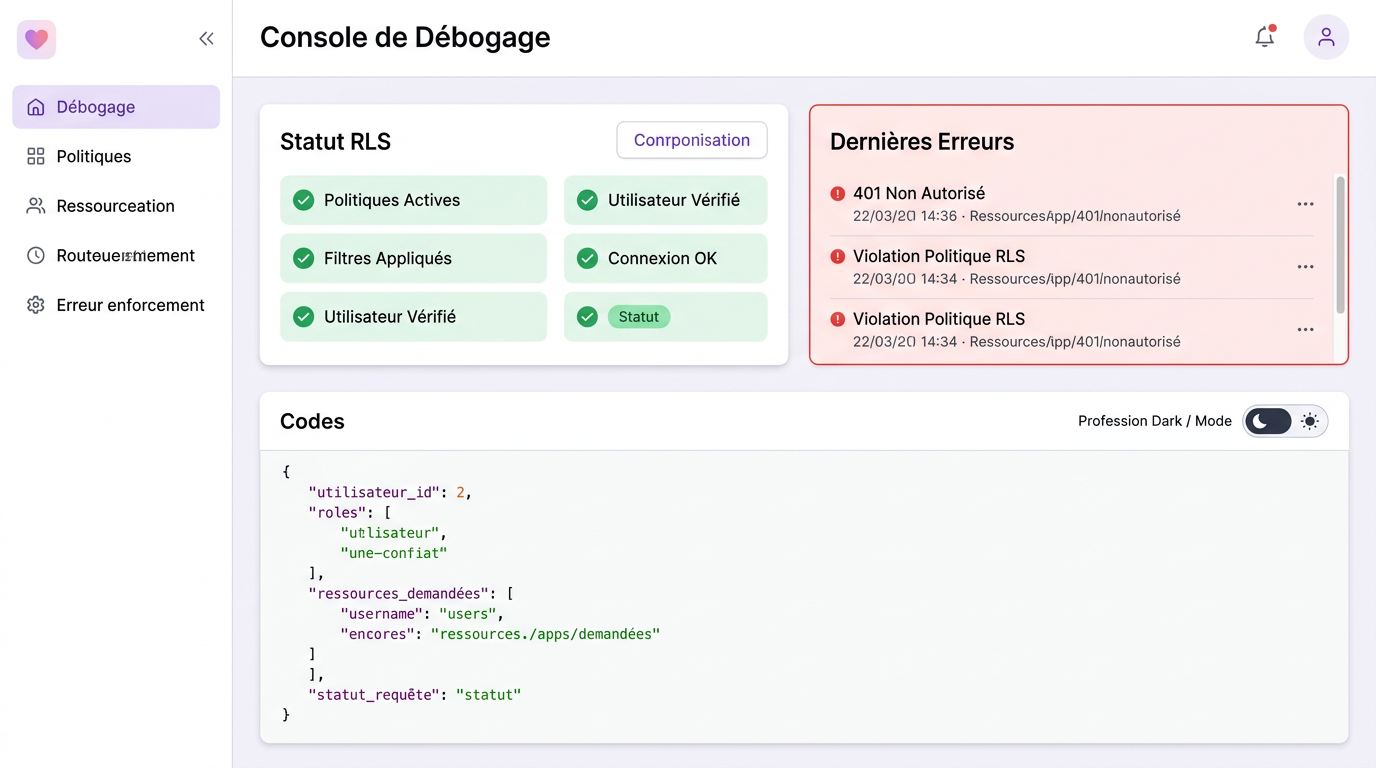This screenshot has width=1376, height=768.
Task: Click the Conrponisation button
Action: [692, 140]
